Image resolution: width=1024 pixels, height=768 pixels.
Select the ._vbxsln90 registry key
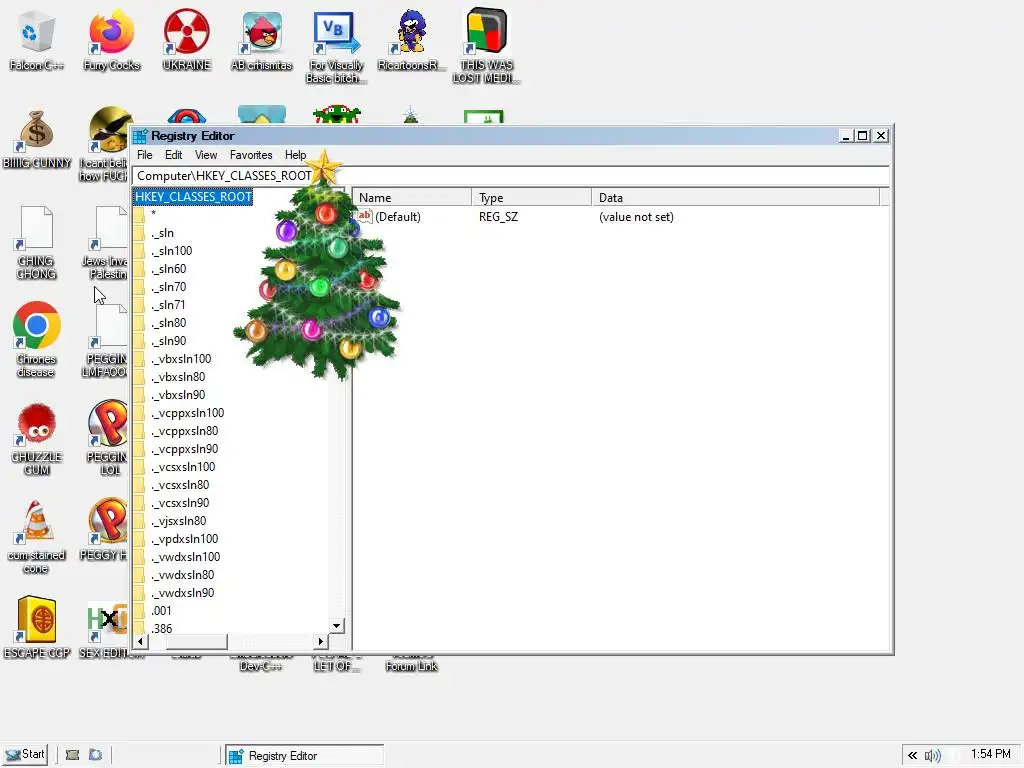click(x=178, y=395)
